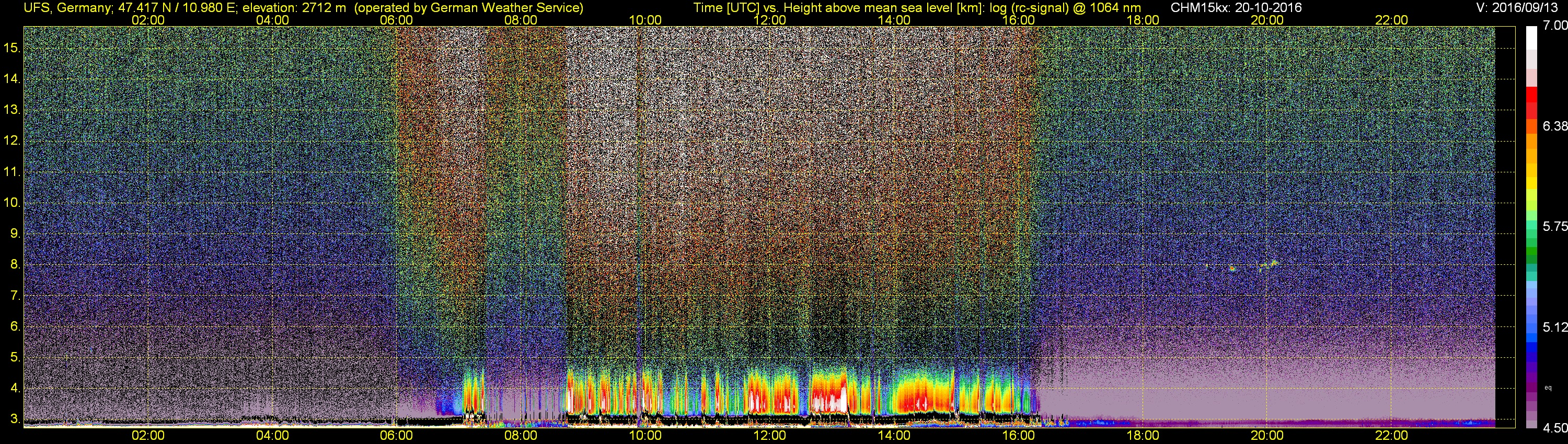Click the 15. km height axis label
This screenshot has height=444, width=1568.
[12, 48]
